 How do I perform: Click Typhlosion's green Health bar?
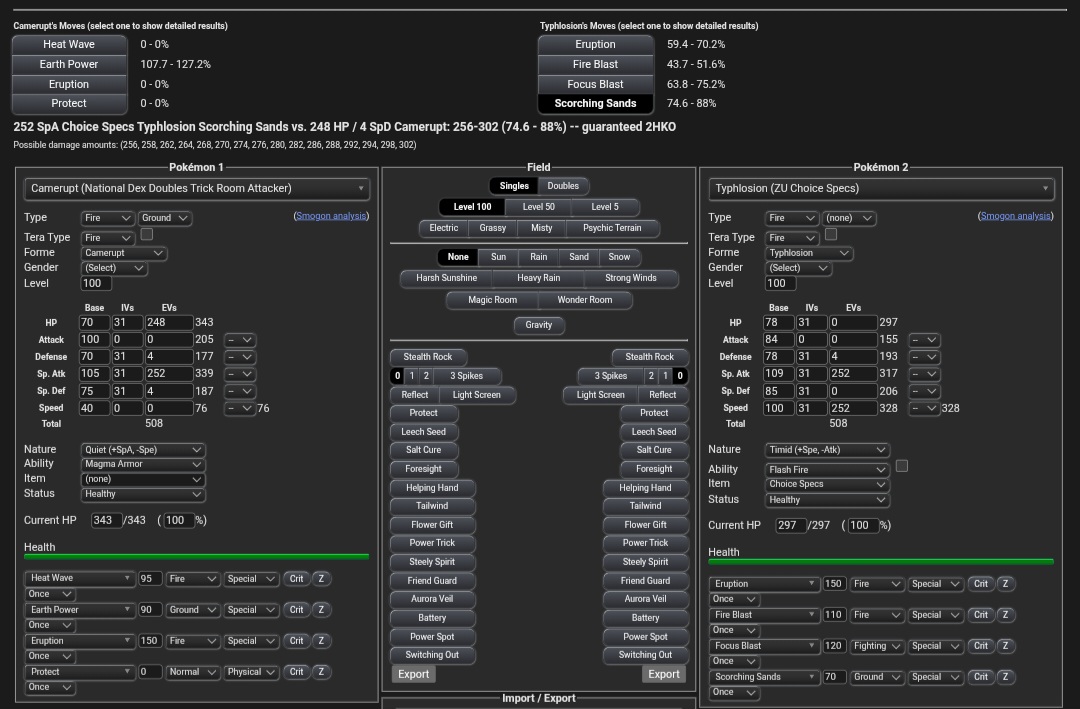click(x=881, y=562)
